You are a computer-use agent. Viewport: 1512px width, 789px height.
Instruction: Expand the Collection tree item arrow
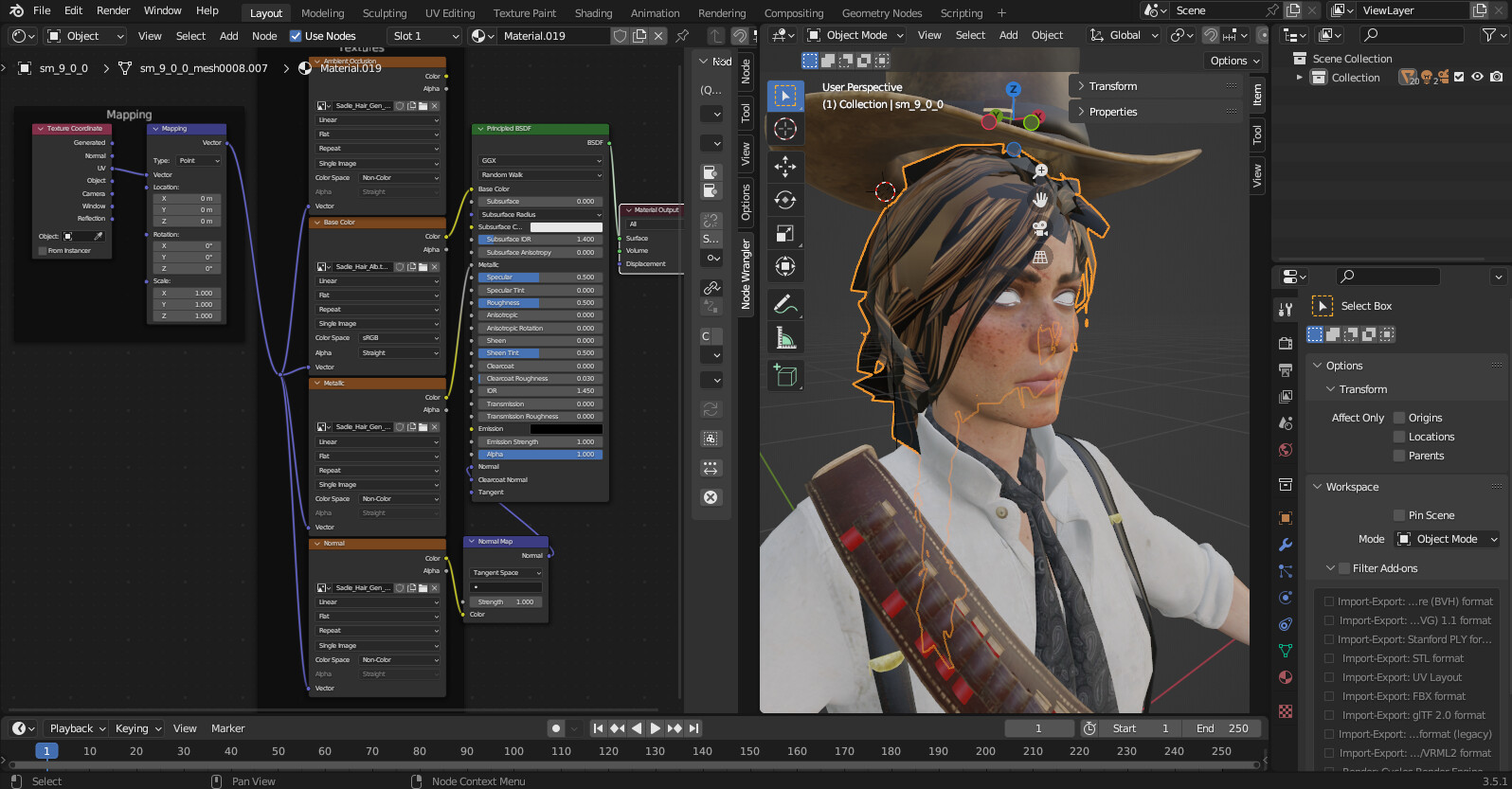(x=1299, y=78)
